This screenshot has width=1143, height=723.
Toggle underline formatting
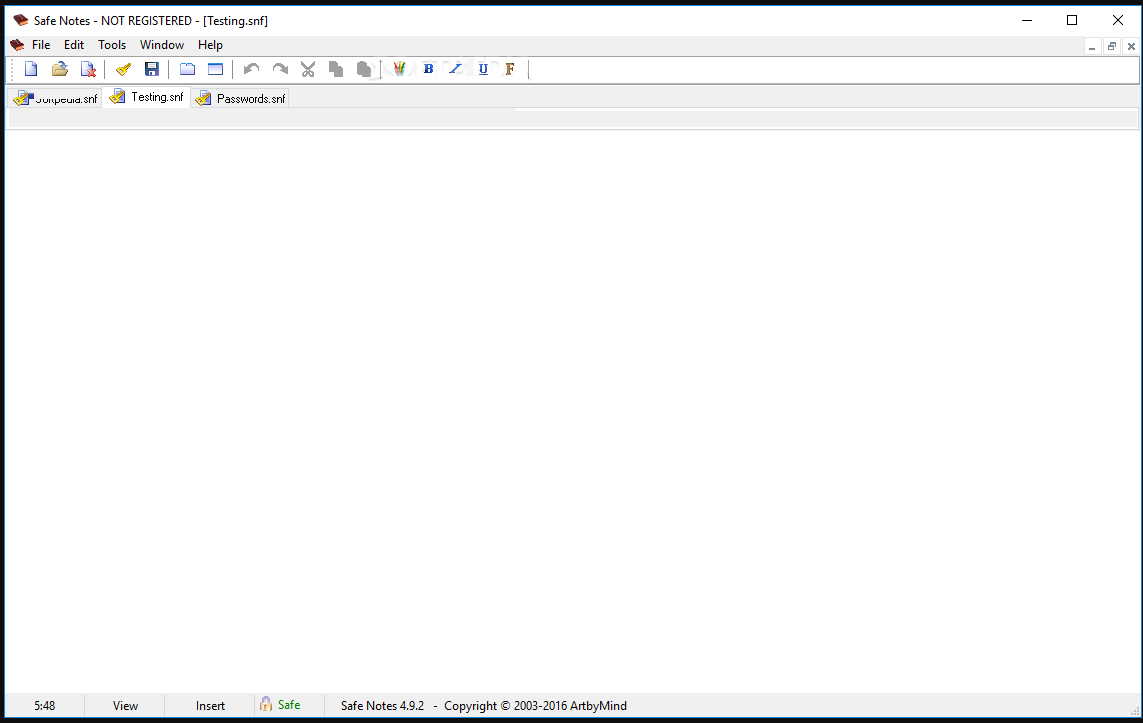click(483, 69)
